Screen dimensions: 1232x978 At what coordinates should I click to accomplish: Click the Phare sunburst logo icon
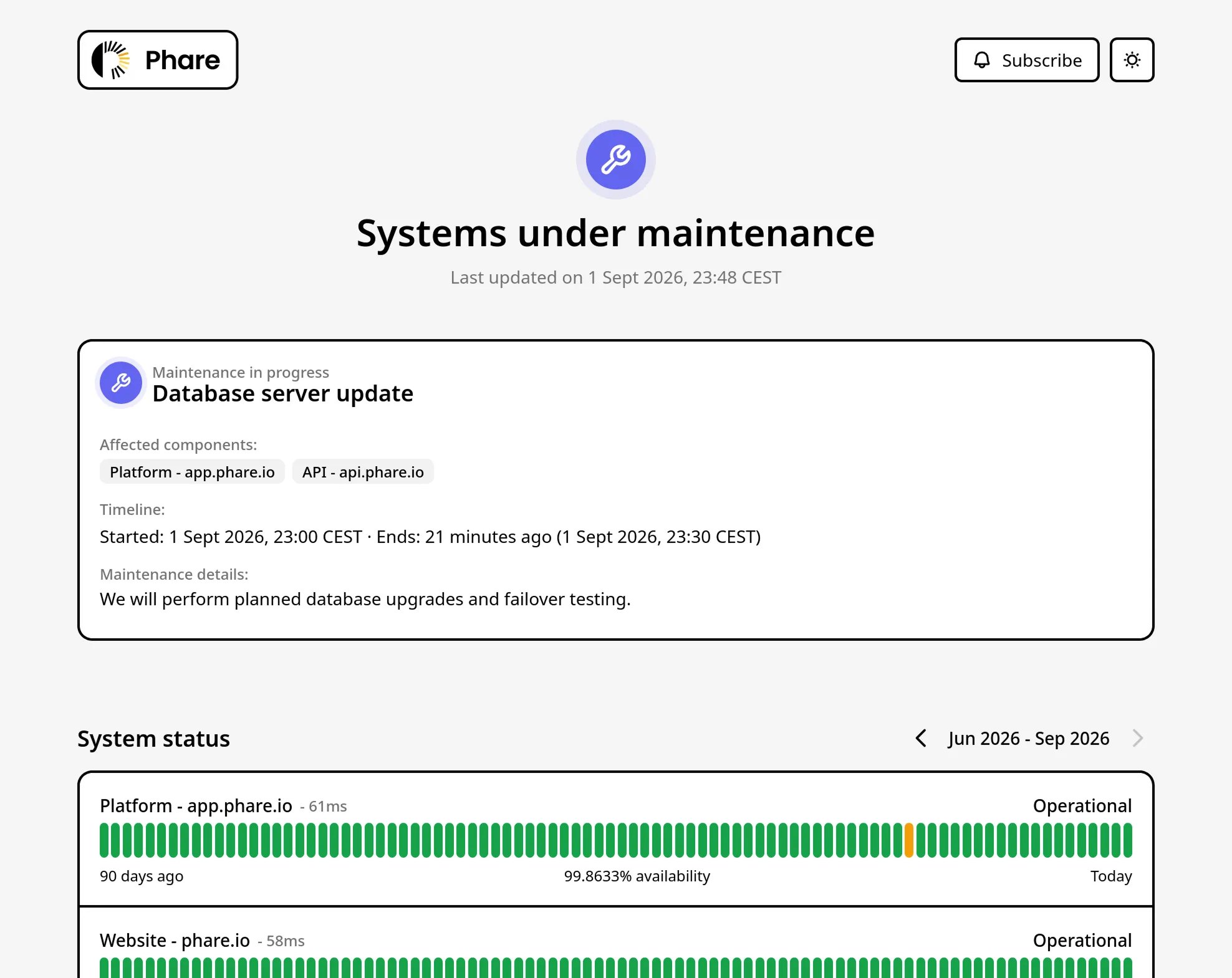(x=111, y=60)
